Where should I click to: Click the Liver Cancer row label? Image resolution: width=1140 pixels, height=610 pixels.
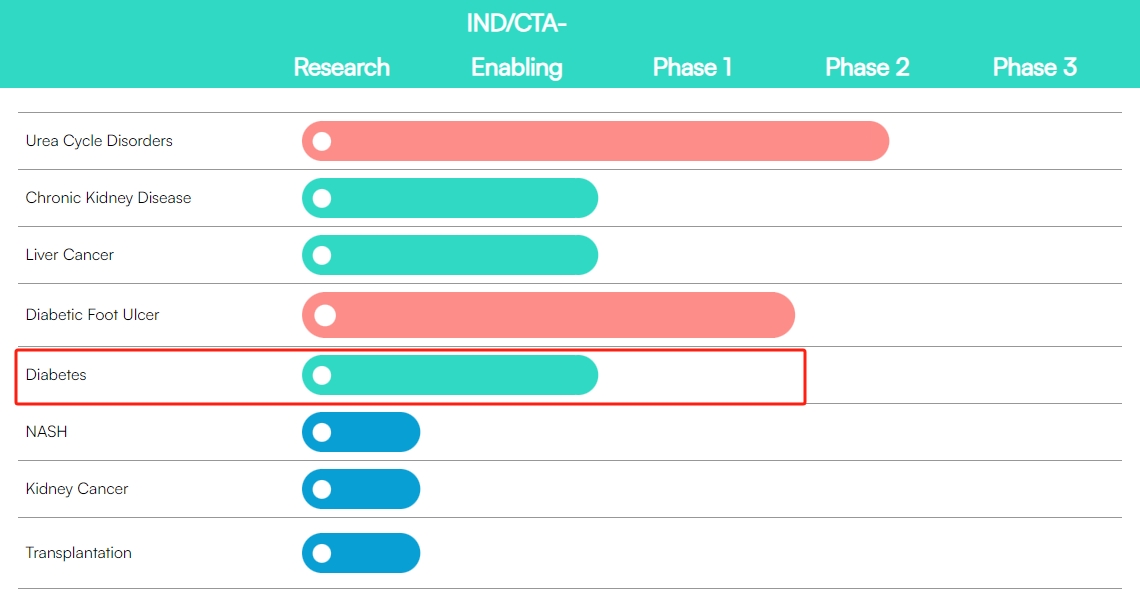tap(69, 255)
